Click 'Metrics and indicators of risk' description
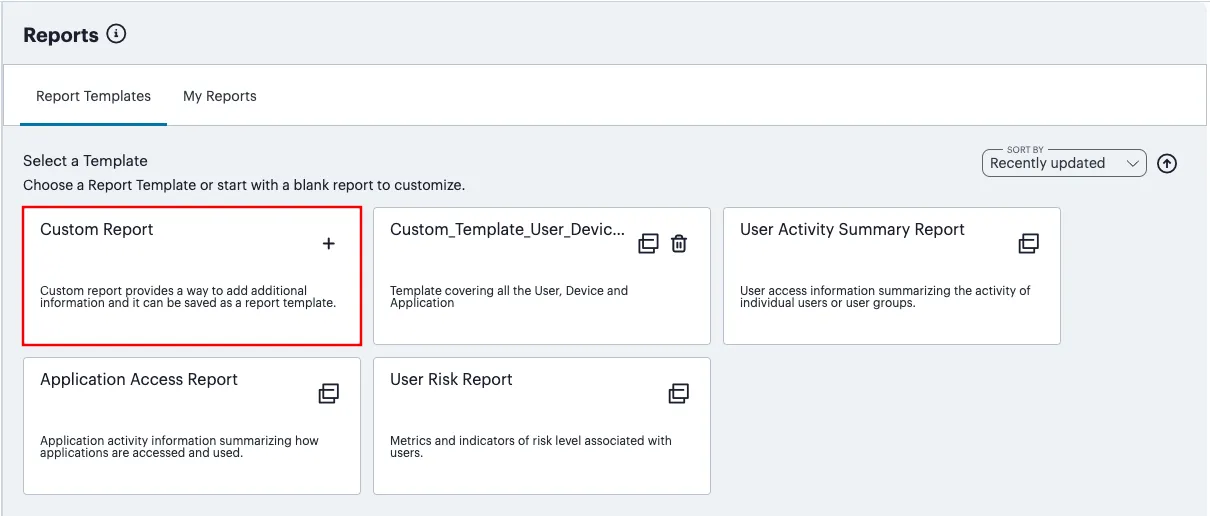The image size is (1210, 516). (531, 447)
